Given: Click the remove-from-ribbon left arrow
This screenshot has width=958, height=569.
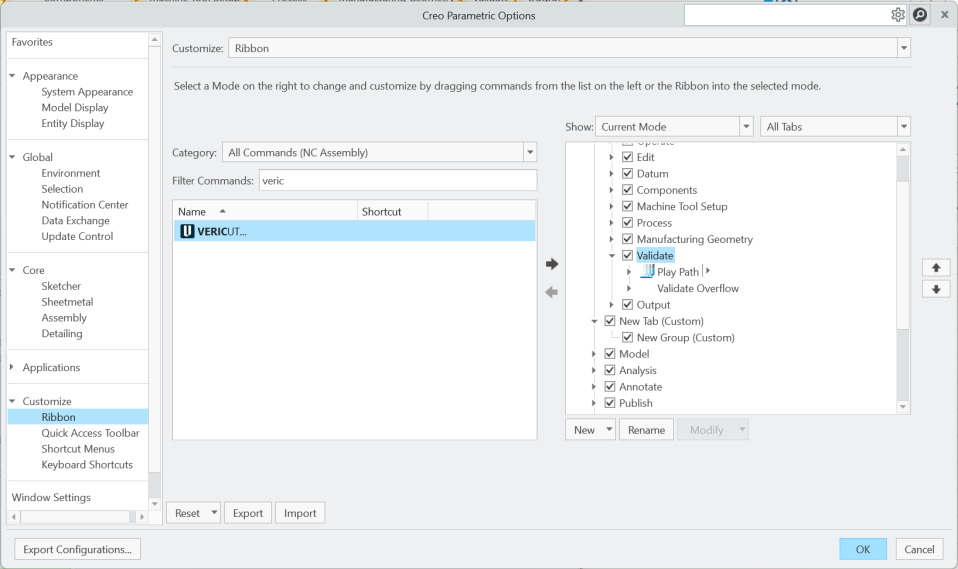Looking at the screenshot, I should (552, 292).
